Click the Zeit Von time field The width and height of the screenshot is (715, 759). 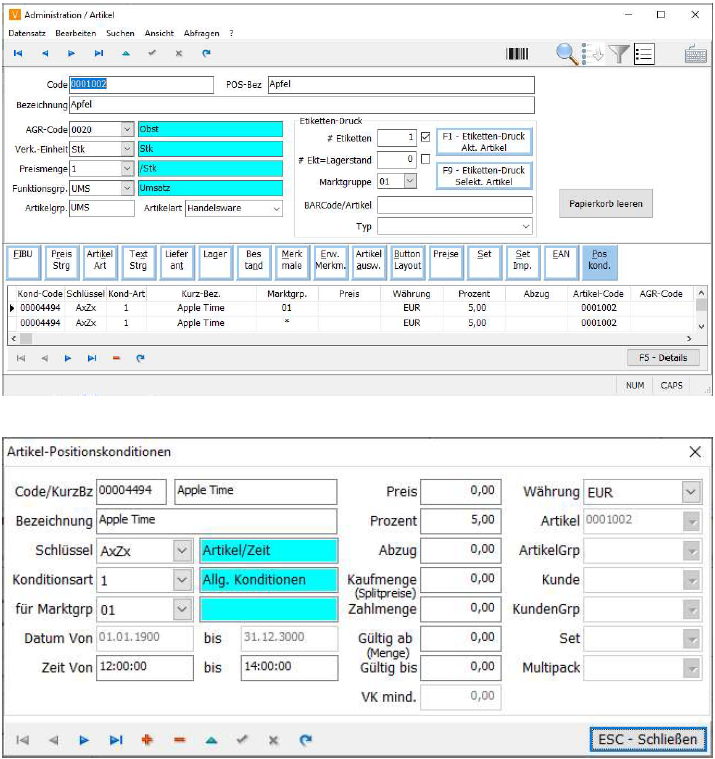[145, 667]
